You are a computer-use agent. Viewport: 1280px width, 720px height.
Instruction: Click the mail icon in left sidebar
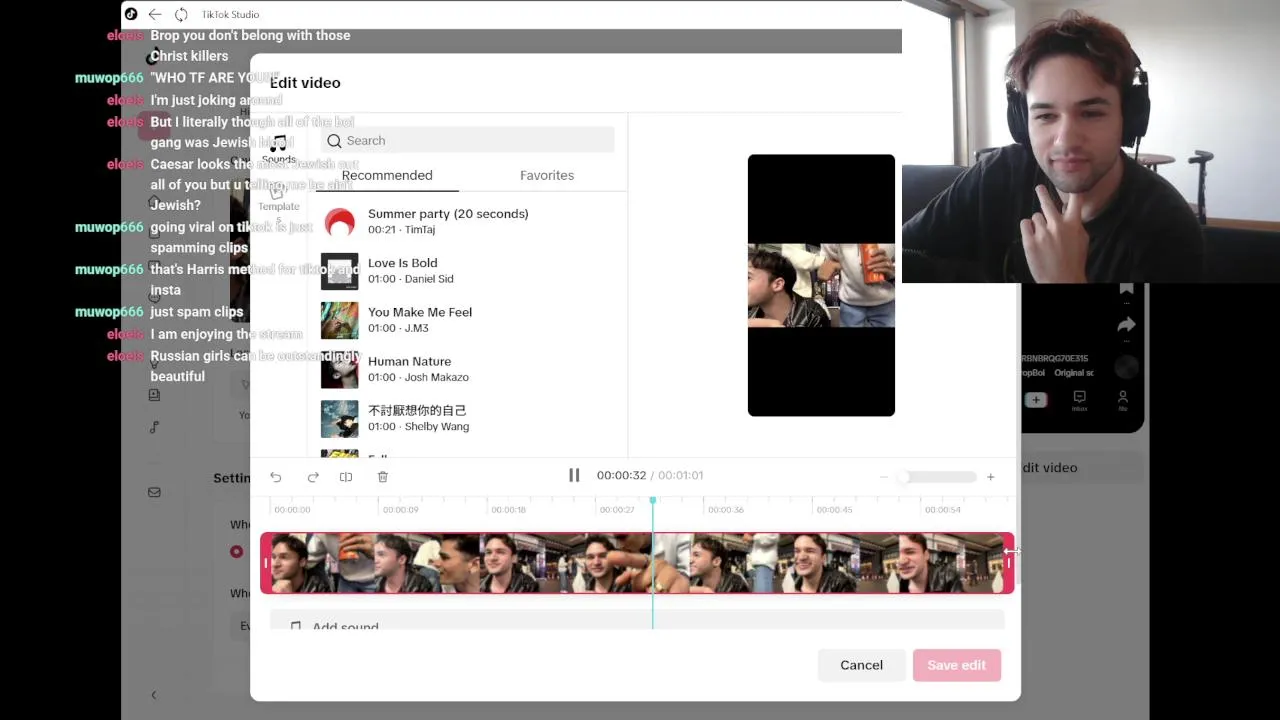click(154, 492)
